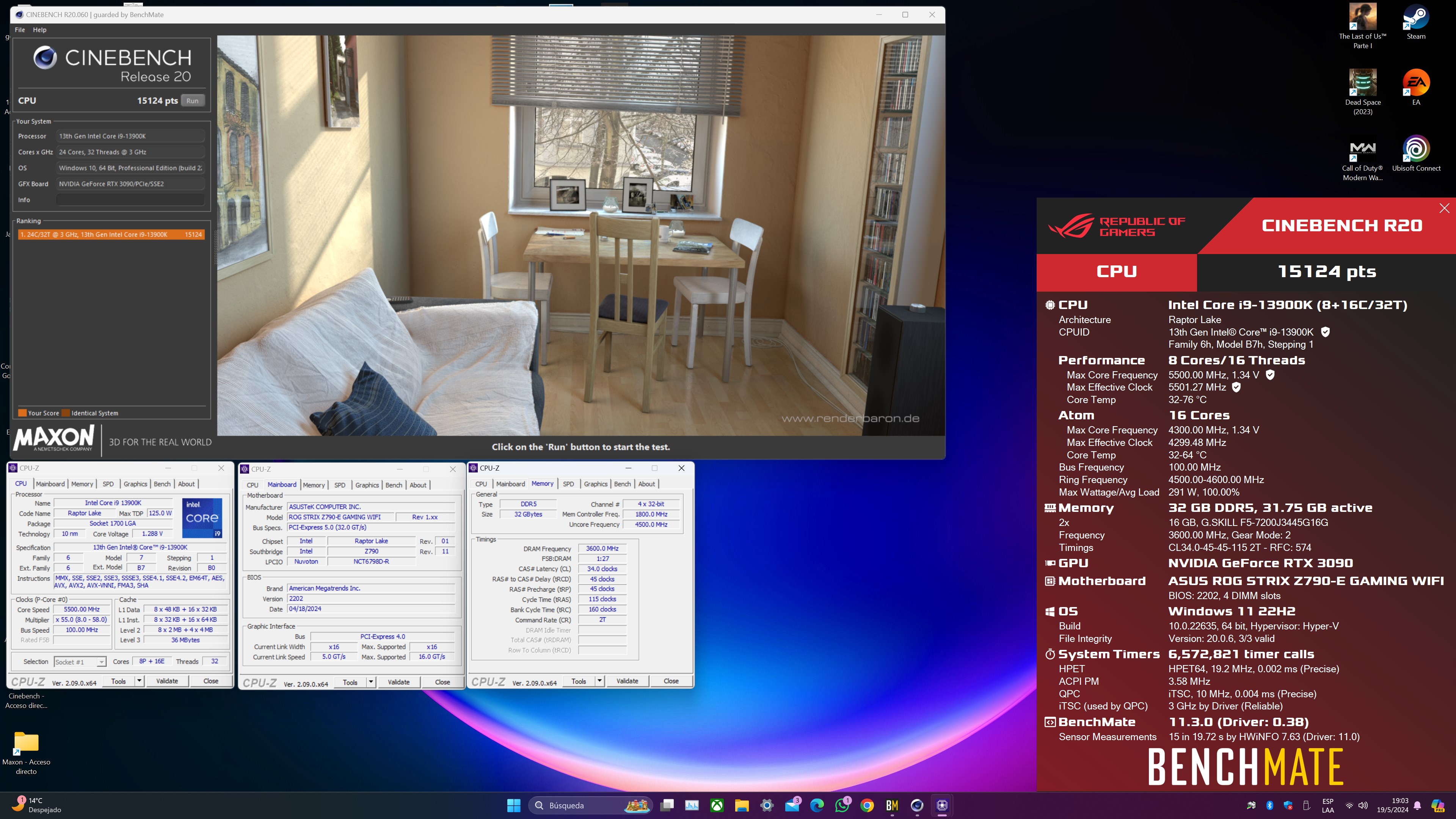The height and width of the screenshot is (819, 1456).
Task: Open the File menu in Cinebench
Action: 20,30
